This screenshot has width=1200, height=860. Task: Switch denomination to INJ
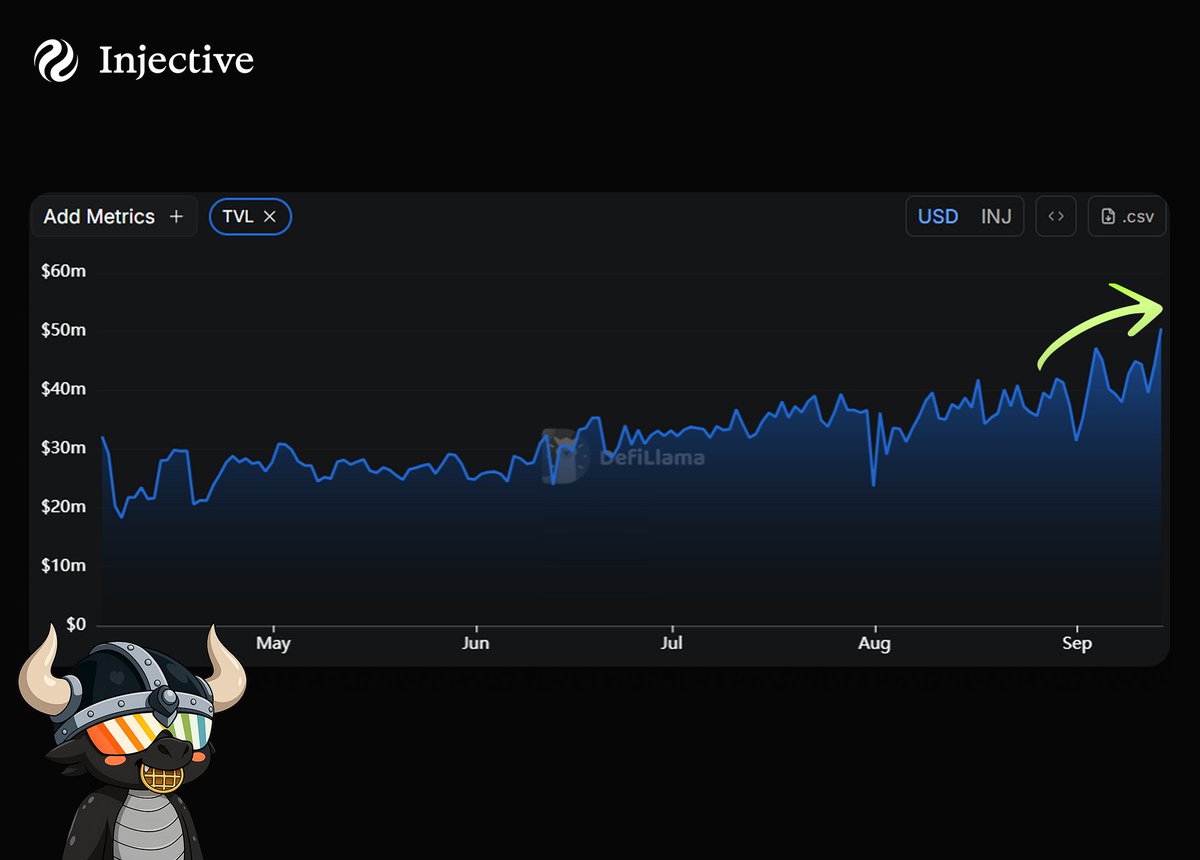coord(996,216)
